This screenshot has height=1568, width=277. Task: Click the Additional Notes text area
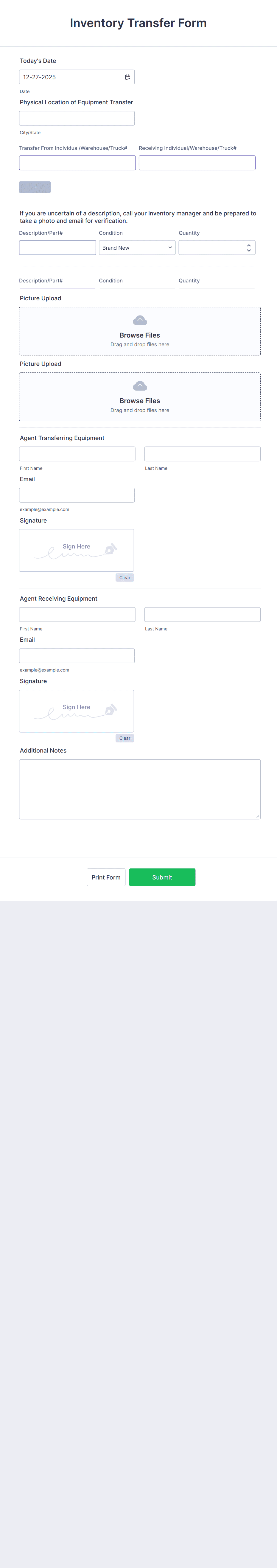coord(139,788)
